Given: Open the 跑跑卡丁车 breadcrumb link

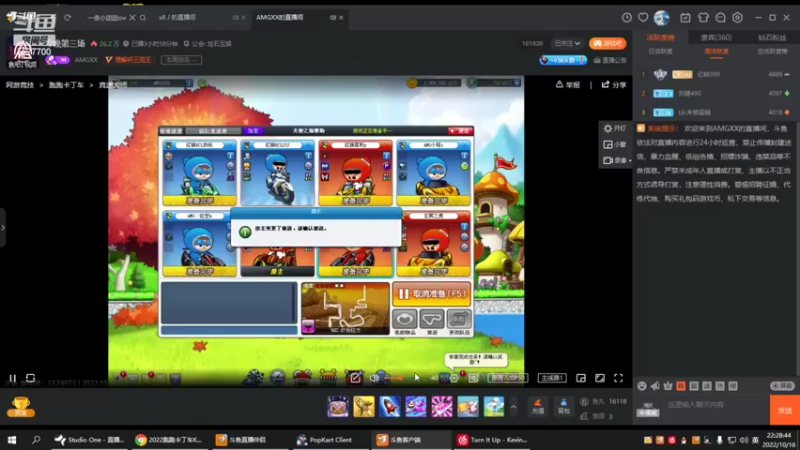Looking at the screenshot, I should [x=66, y=85].
